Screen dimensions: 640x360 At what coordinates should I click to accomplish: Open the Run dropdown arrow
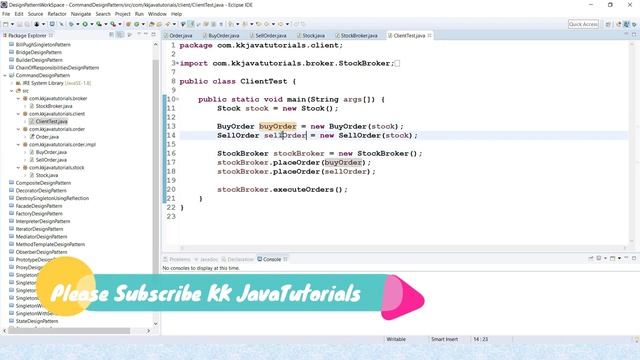pyautogui.click(x=91, y=24)
